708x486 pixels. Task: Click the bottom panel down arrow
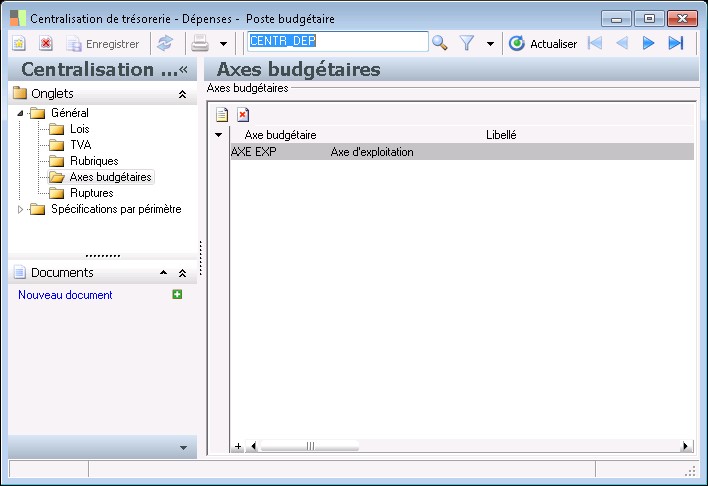[x=183, y=448]
